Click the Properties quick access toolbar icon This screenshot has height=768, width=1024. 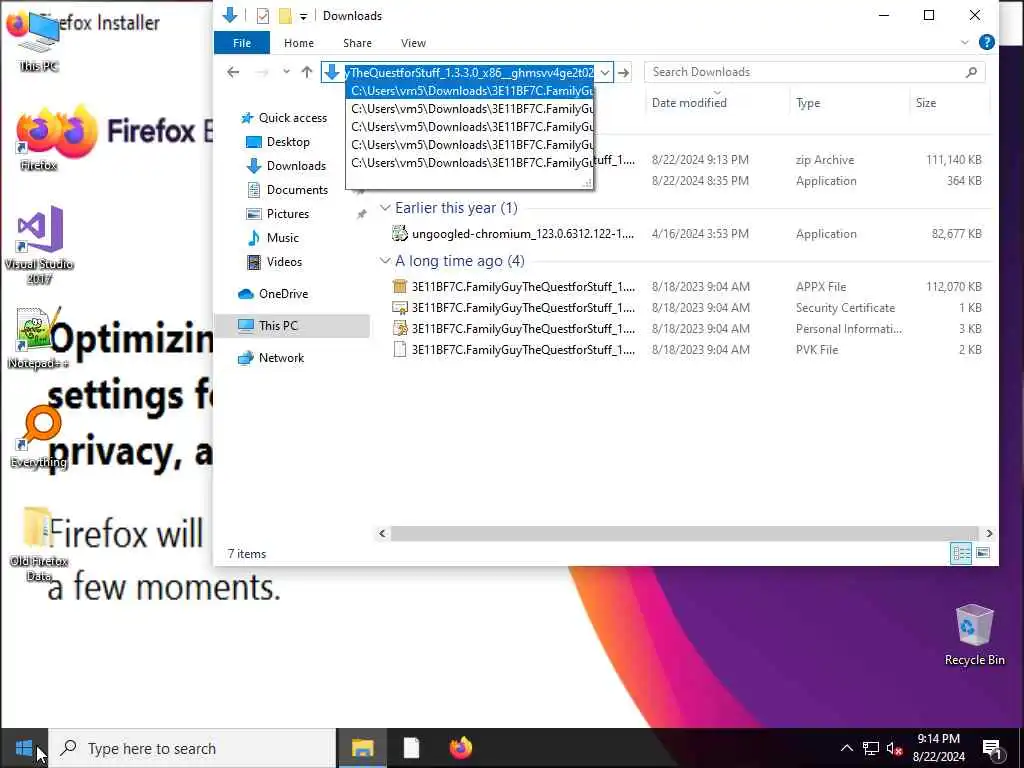[263, 16]
